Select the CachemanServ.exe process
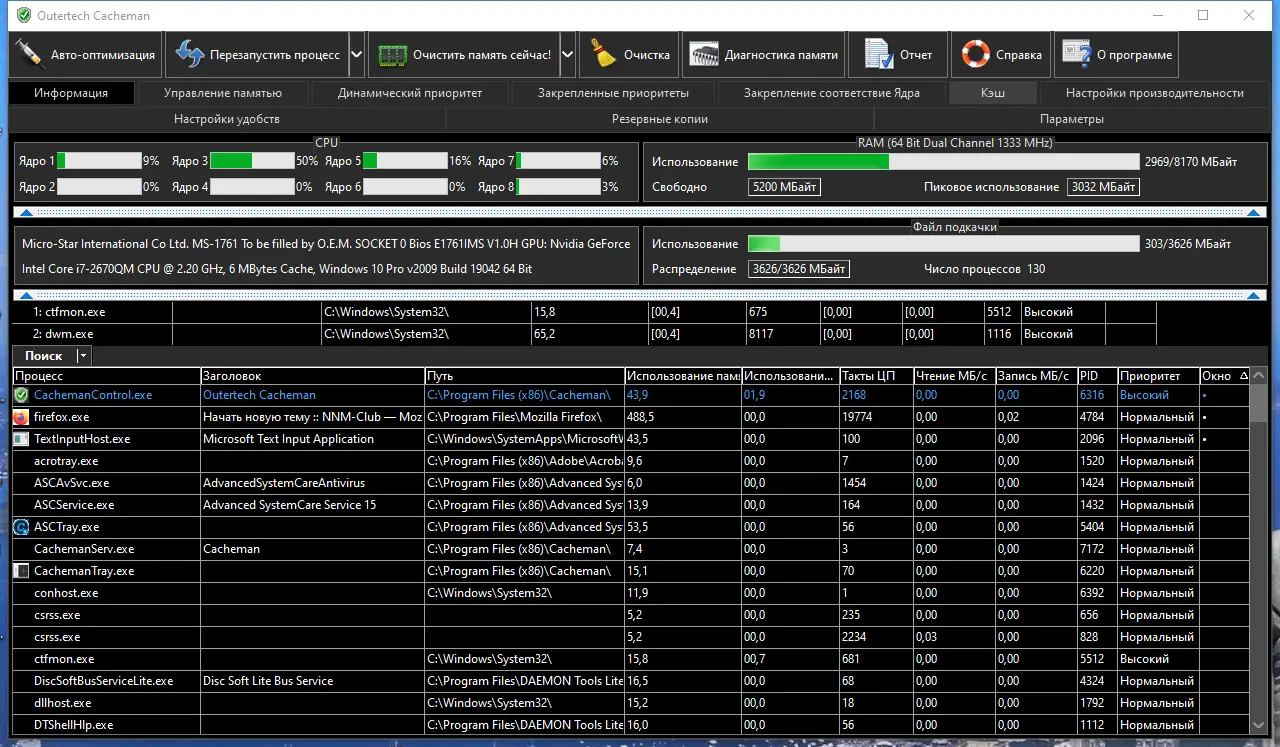The height and width of the screenshot is (747, 1280). click(x=631, y=549)
